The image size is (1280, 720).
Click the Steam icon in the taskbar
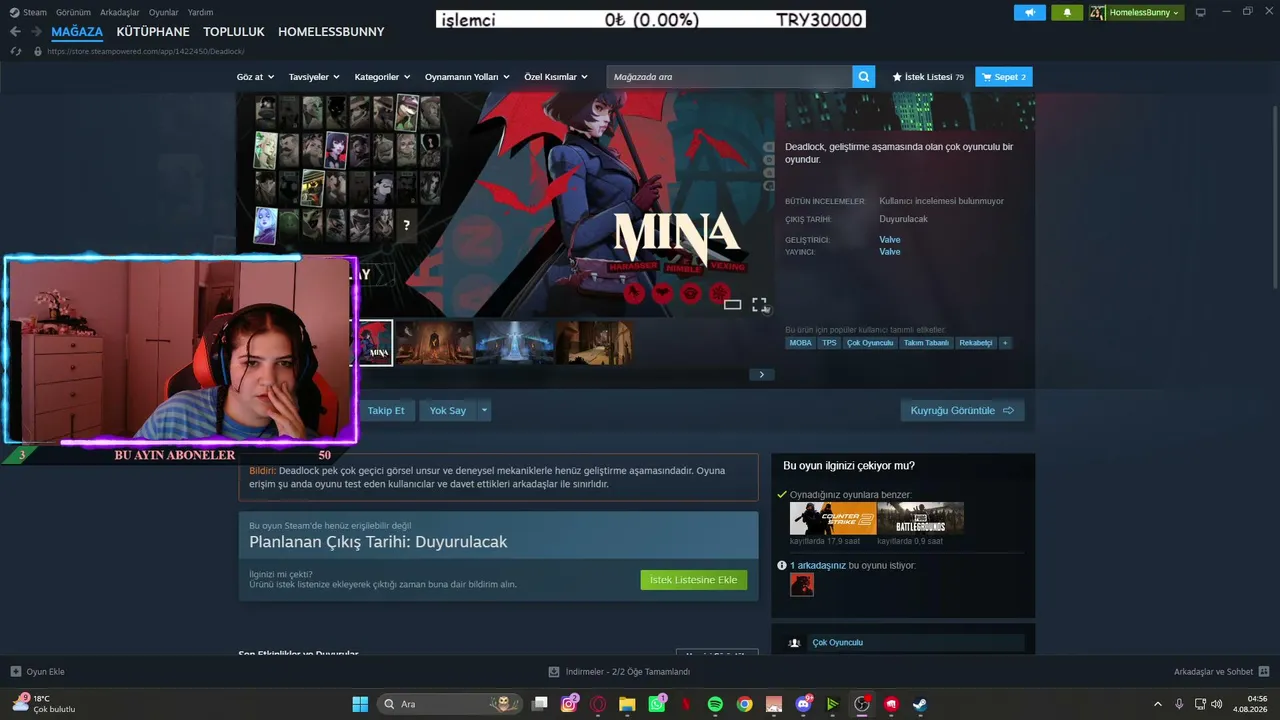pos(920,704)
